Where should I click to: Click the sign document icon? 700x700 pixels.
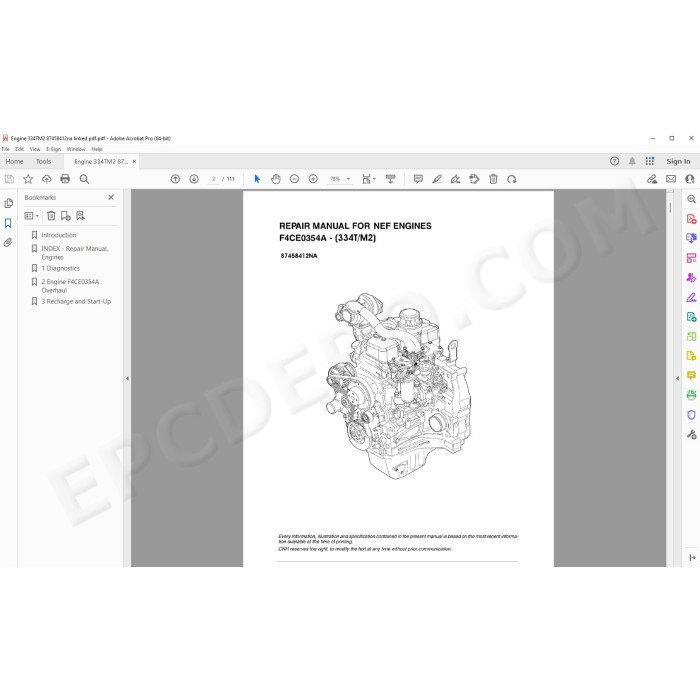point(455,179)
